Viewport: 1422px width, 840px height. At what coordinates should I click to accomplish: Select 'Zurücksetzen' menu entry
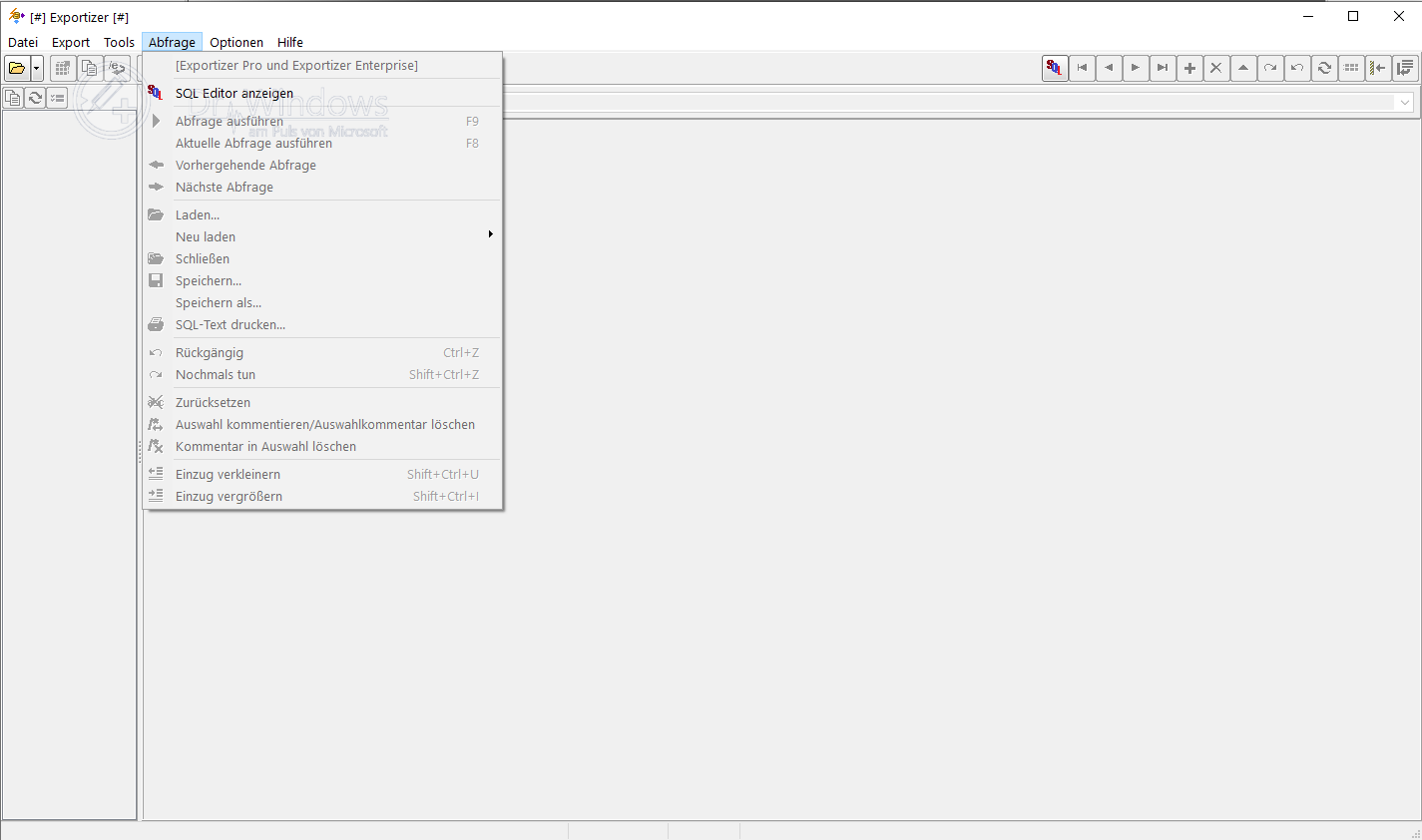click(x=322, y=402)
